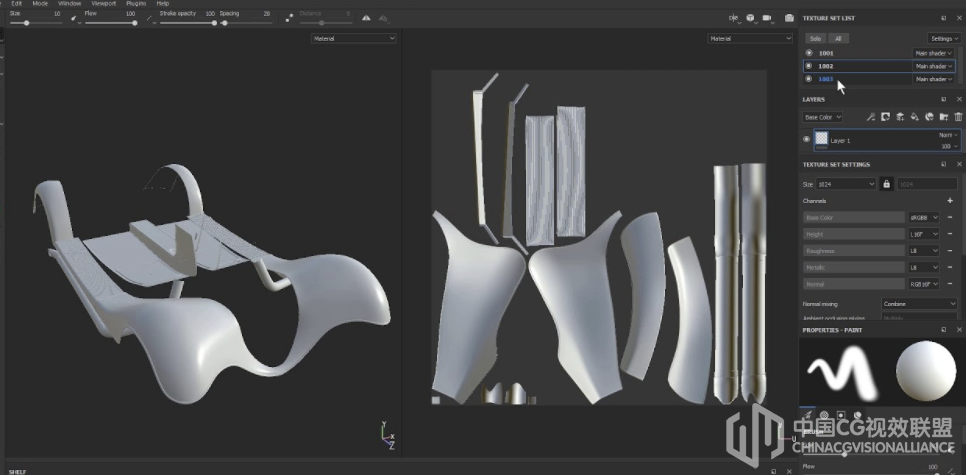
Task: Open Texture Set List Settings dropdown
Action: coord(944,38)
